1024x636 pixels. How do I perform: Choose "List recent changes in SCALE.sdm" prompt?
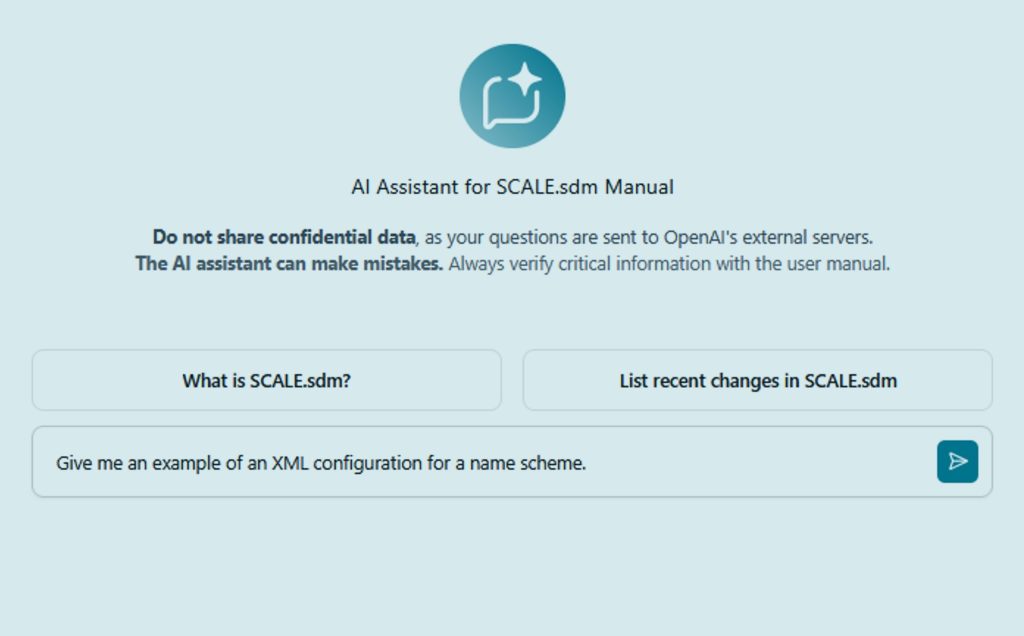(757, 380)
